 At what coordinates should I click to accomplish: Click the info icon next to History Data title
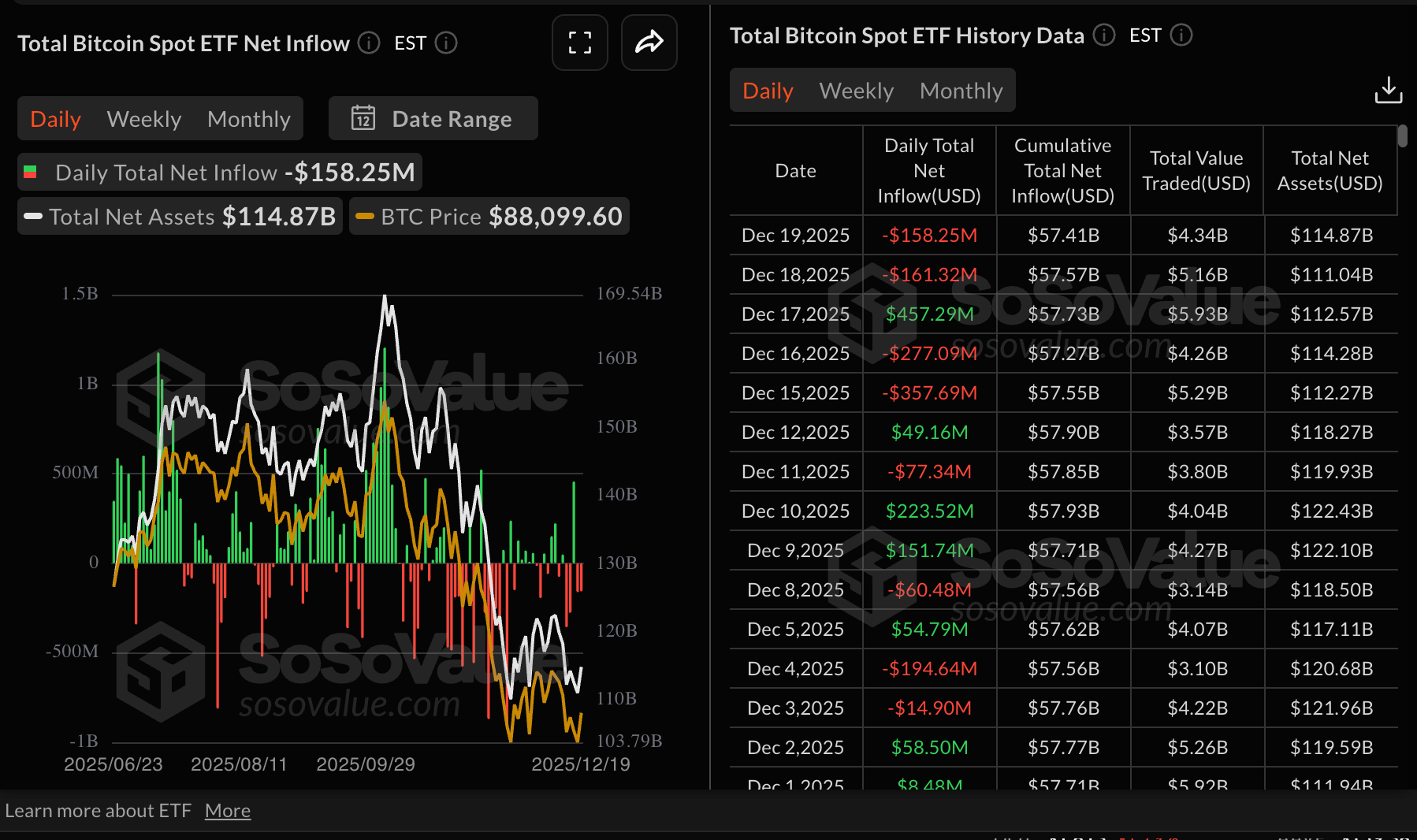click(x=1103, y=35)
